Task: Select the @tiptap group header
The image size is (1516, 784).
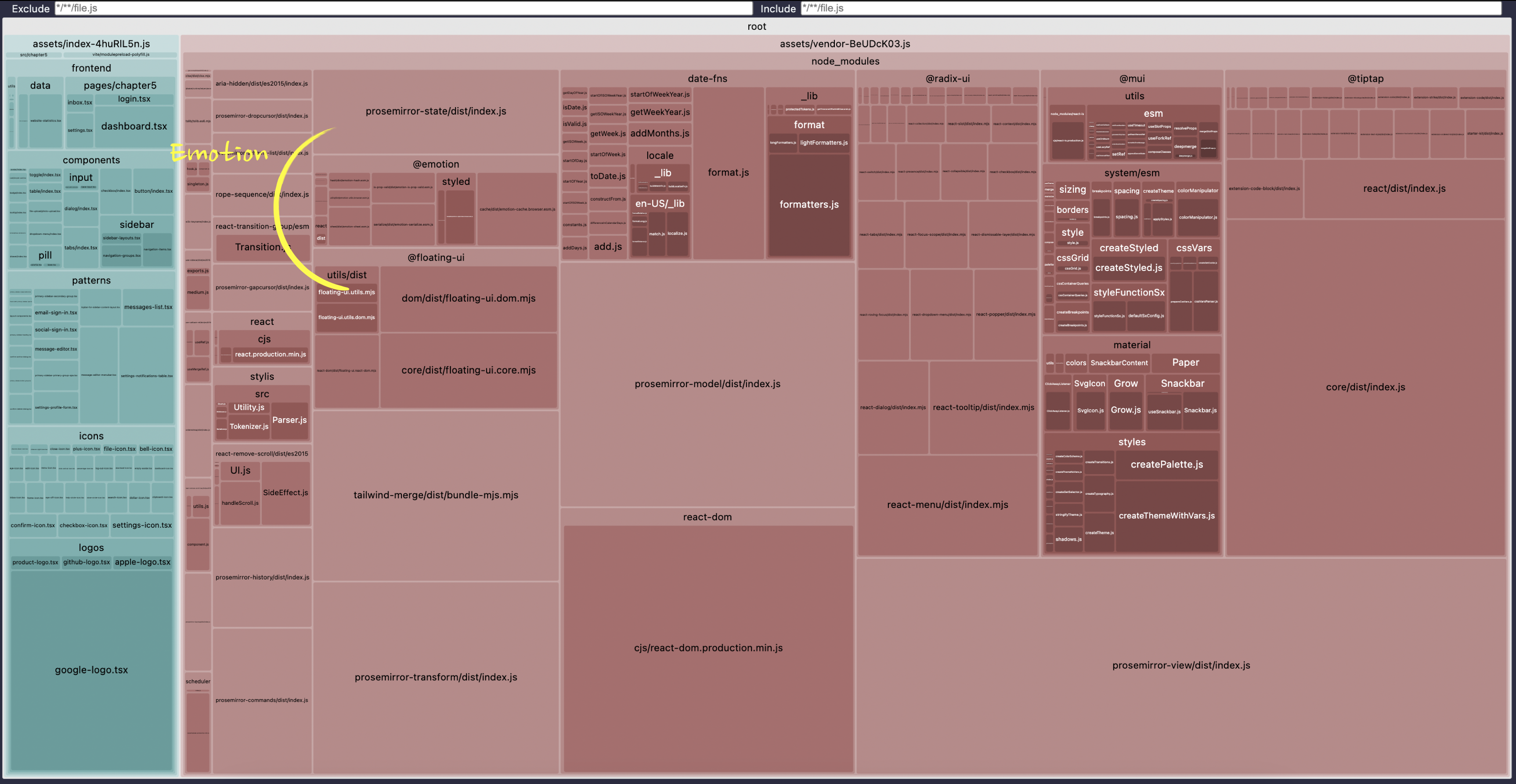Action: click(1365, 79)
